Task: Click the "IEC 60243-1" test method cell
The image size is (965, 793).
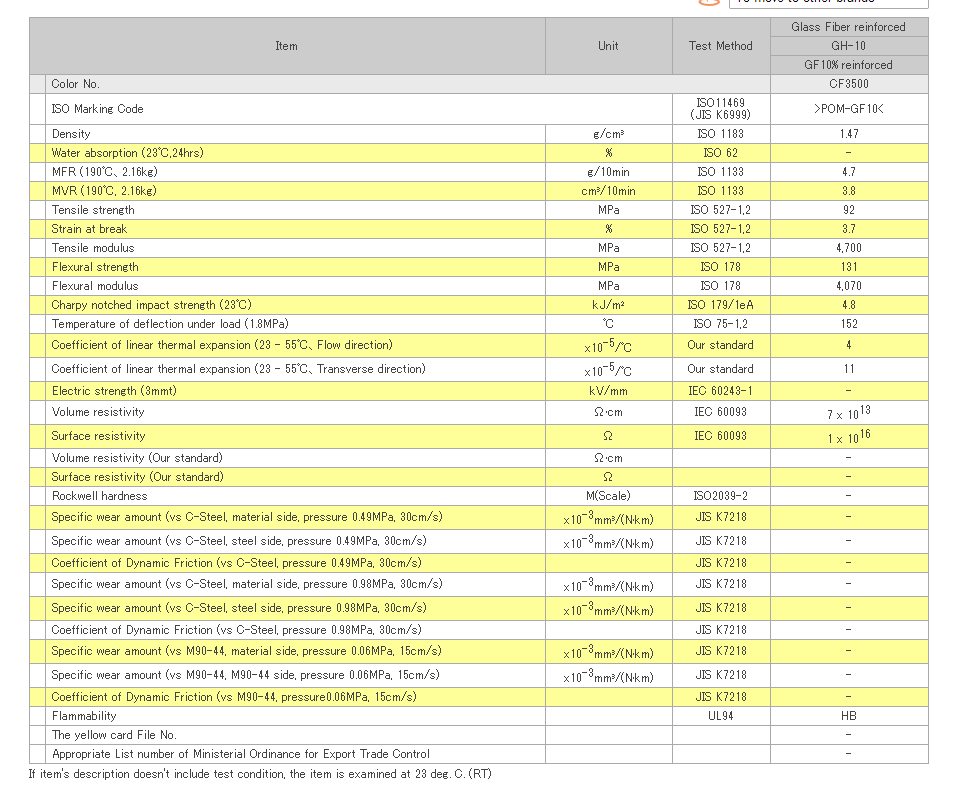Action: pyautogui.click(x=721, y=391)
